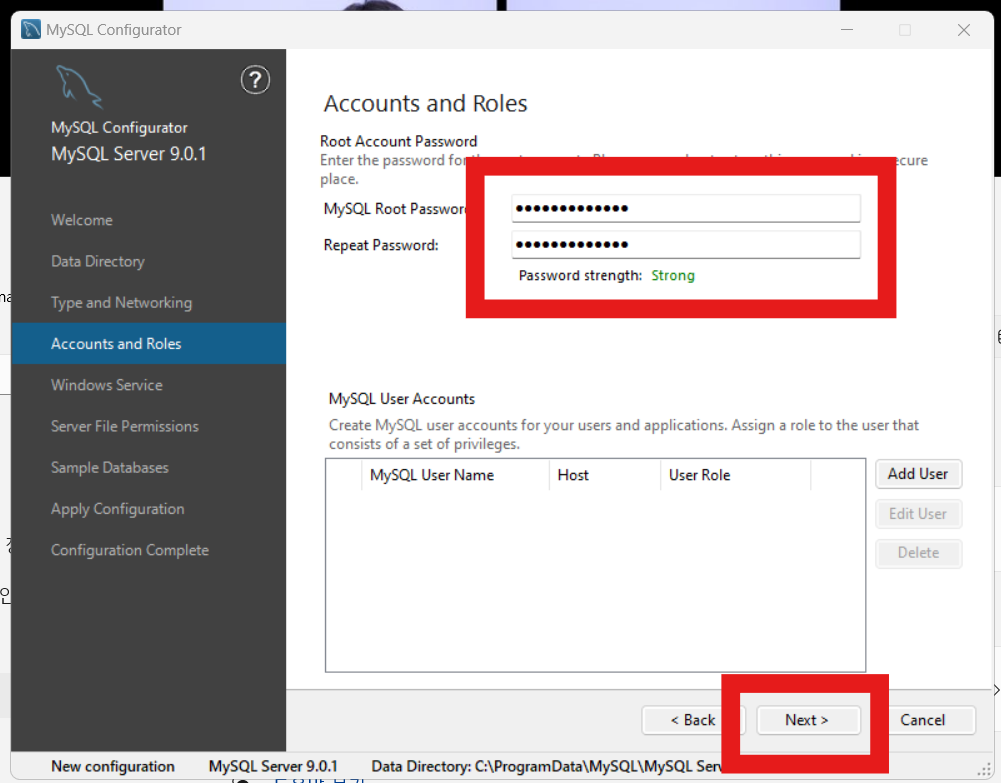Open the help question mark icon
Image resolution: width=1001 pixels, height=783 pixels.
point(255,80)
